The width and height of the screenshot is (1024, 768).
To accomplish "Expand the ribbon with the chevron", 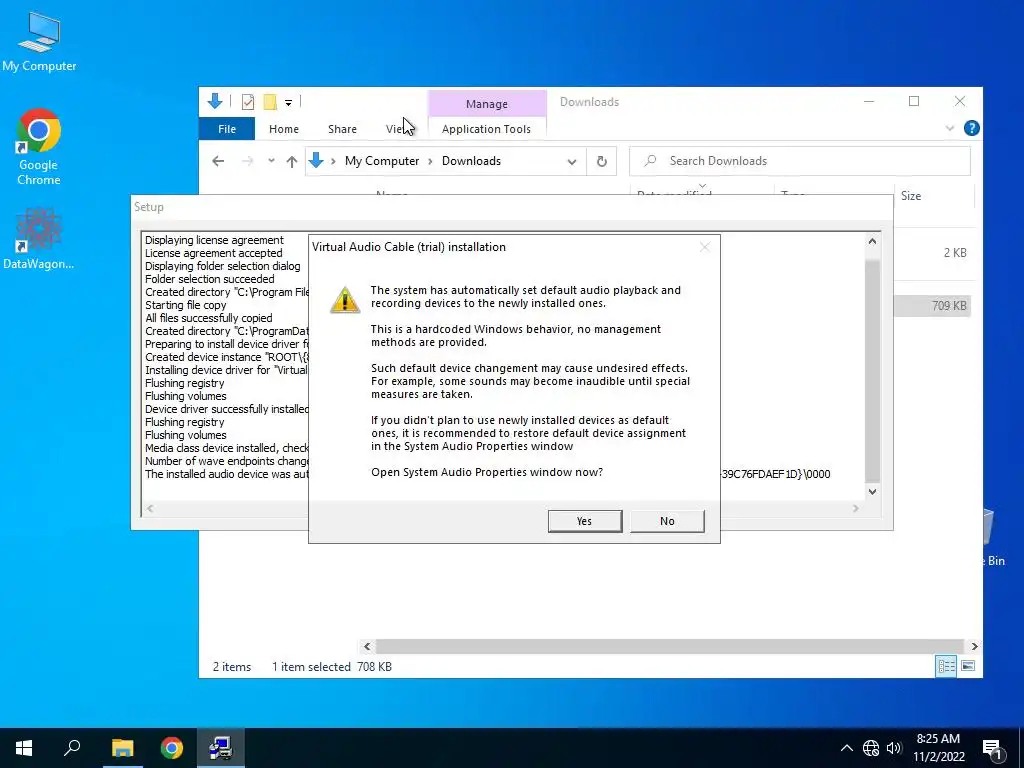I will pos(950,129).
